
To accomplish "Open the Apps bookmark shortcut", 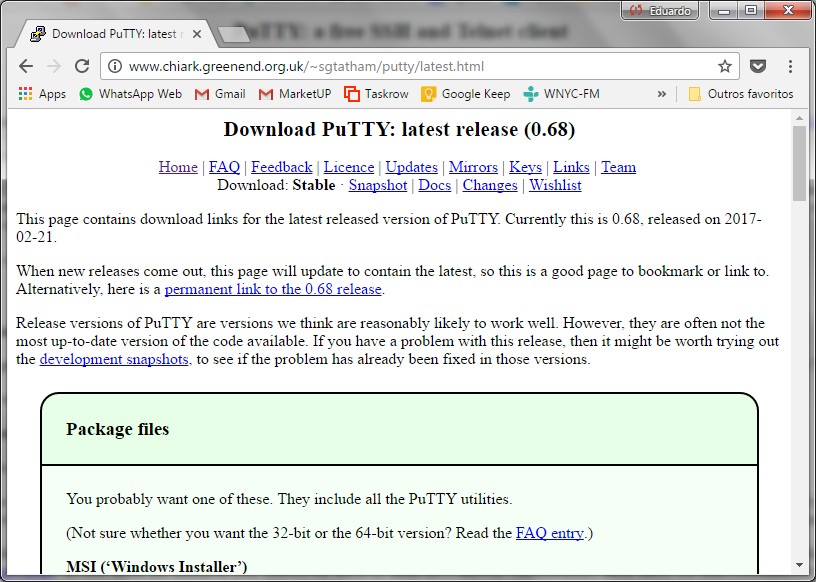I will pyautogui.click(x=42, y=94).
